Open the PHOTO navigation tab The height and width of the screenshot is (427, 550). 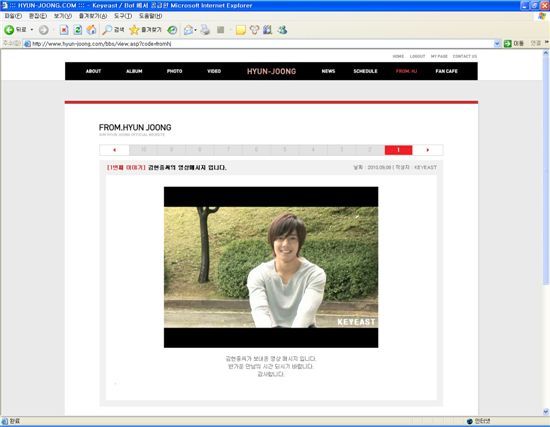[x=174, y=71]
